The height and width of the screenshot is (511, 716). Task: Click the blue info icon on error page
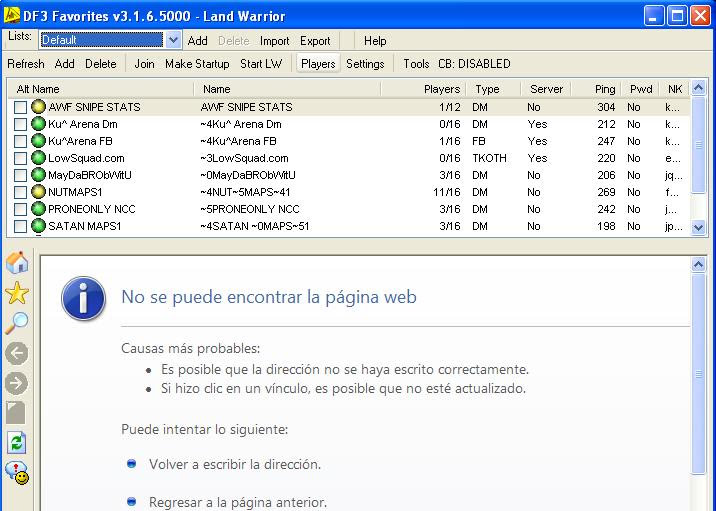[84, 298]
